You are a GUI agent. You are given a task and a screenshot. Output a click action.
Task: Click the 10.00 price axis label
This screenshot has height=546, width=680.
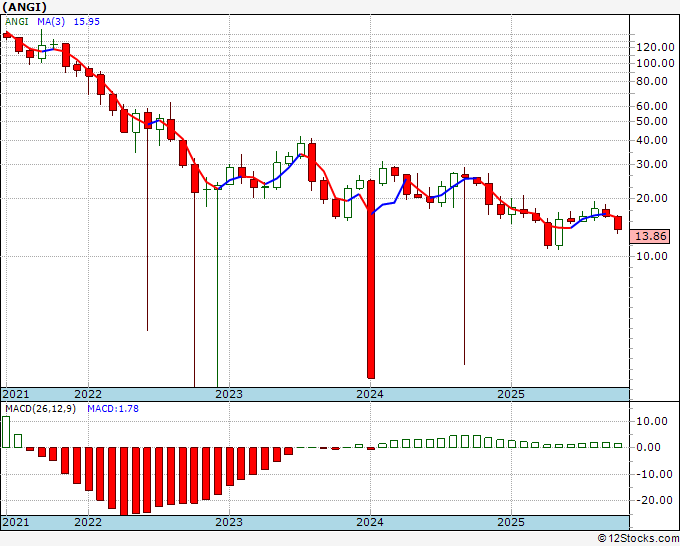coord(651,256)
